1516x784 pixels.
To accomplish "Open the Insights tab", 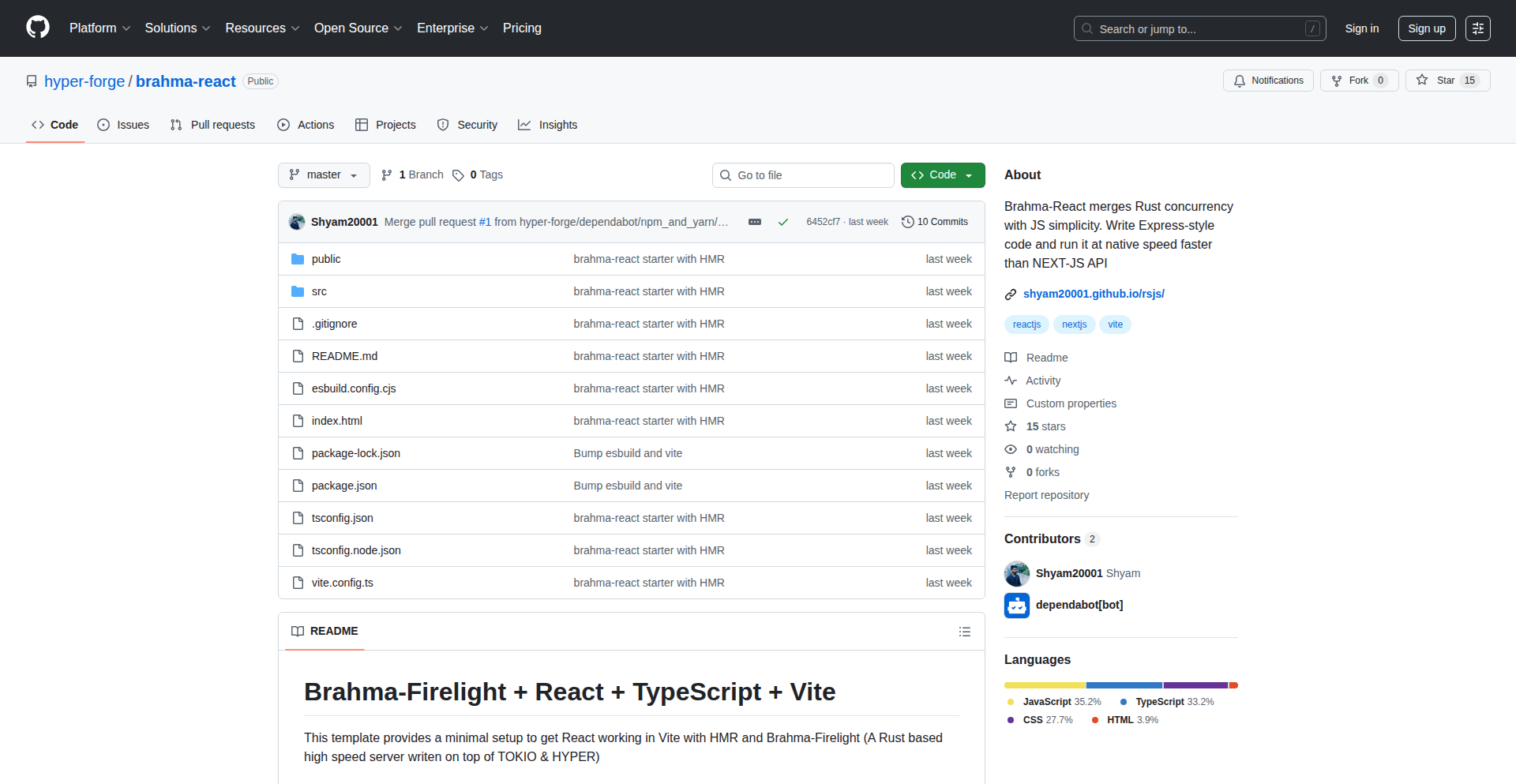I will 547,125.
